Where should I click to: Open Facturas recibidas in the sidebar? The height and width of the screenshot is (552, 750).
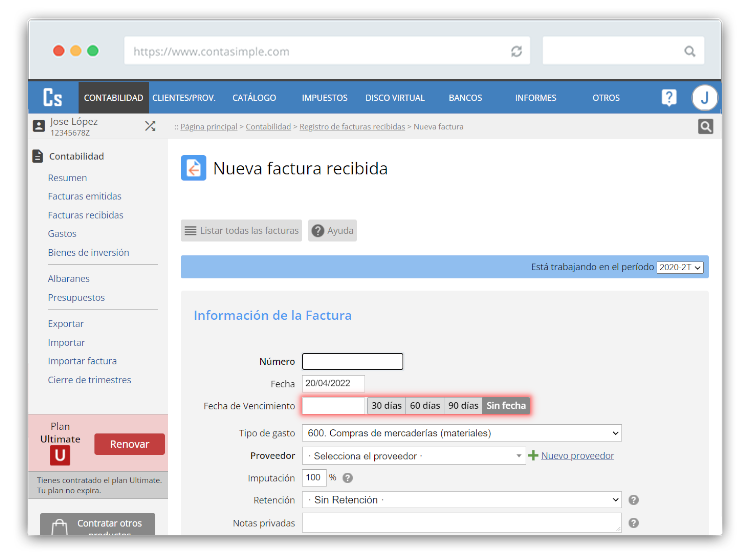86,215
